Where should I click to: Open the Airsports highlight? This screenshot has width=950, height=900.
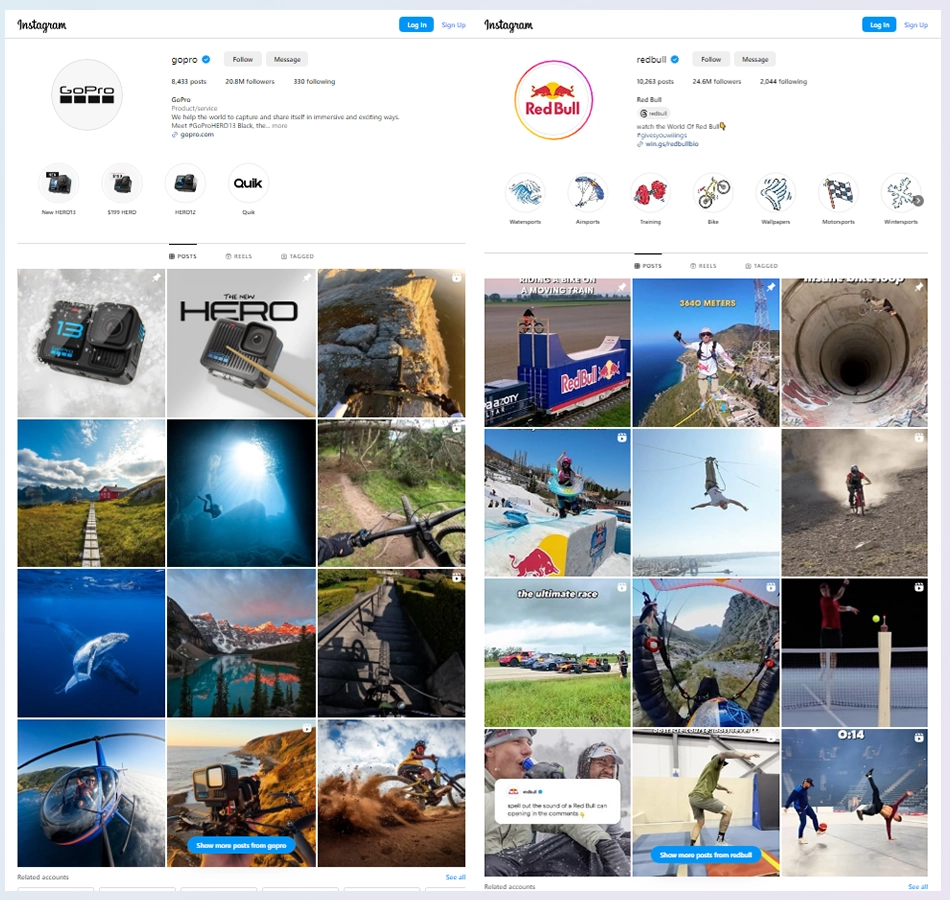(587, 194)
